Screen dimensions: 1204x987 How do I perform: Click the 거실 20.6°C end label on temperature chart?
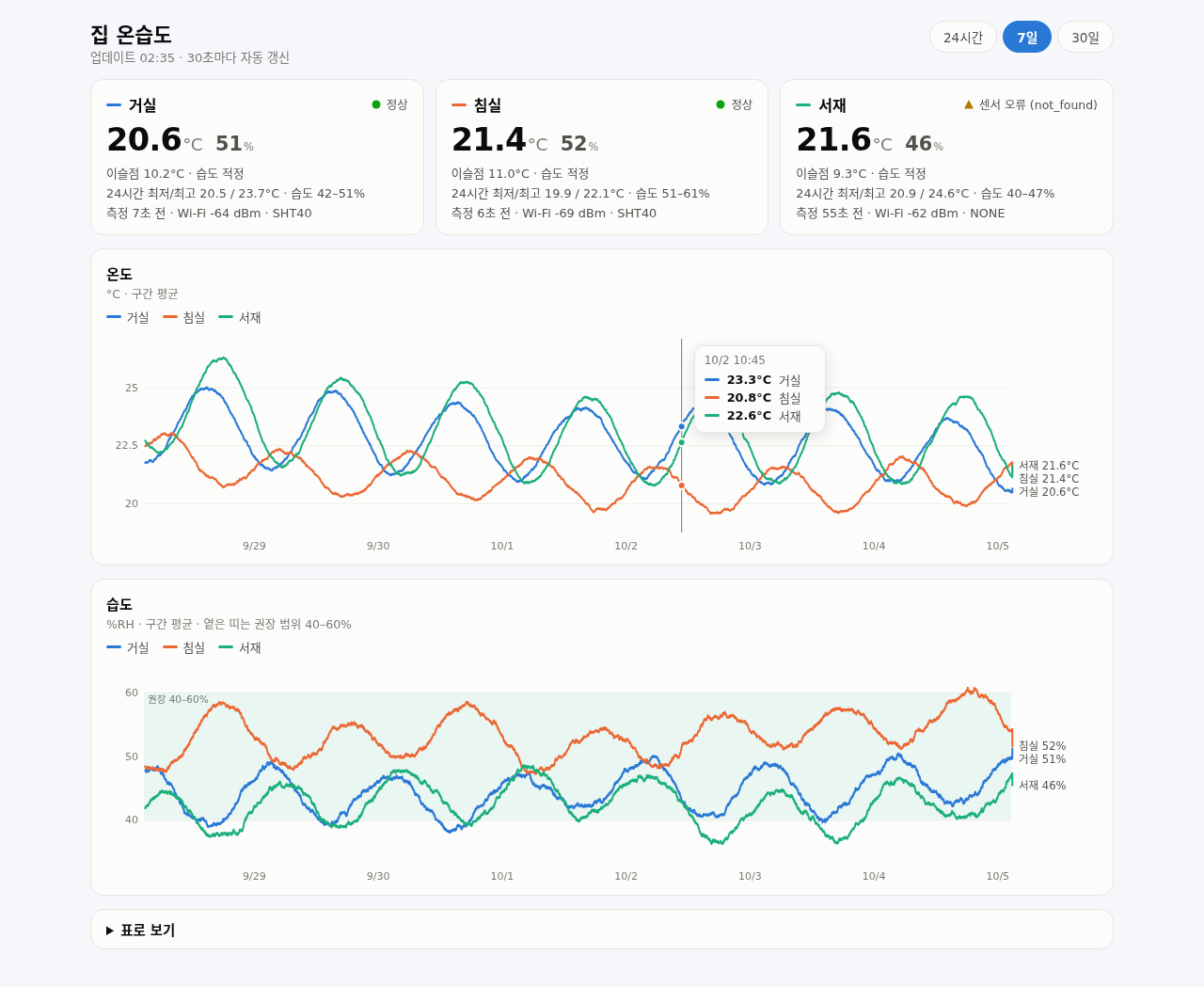tap(1049, 492)
